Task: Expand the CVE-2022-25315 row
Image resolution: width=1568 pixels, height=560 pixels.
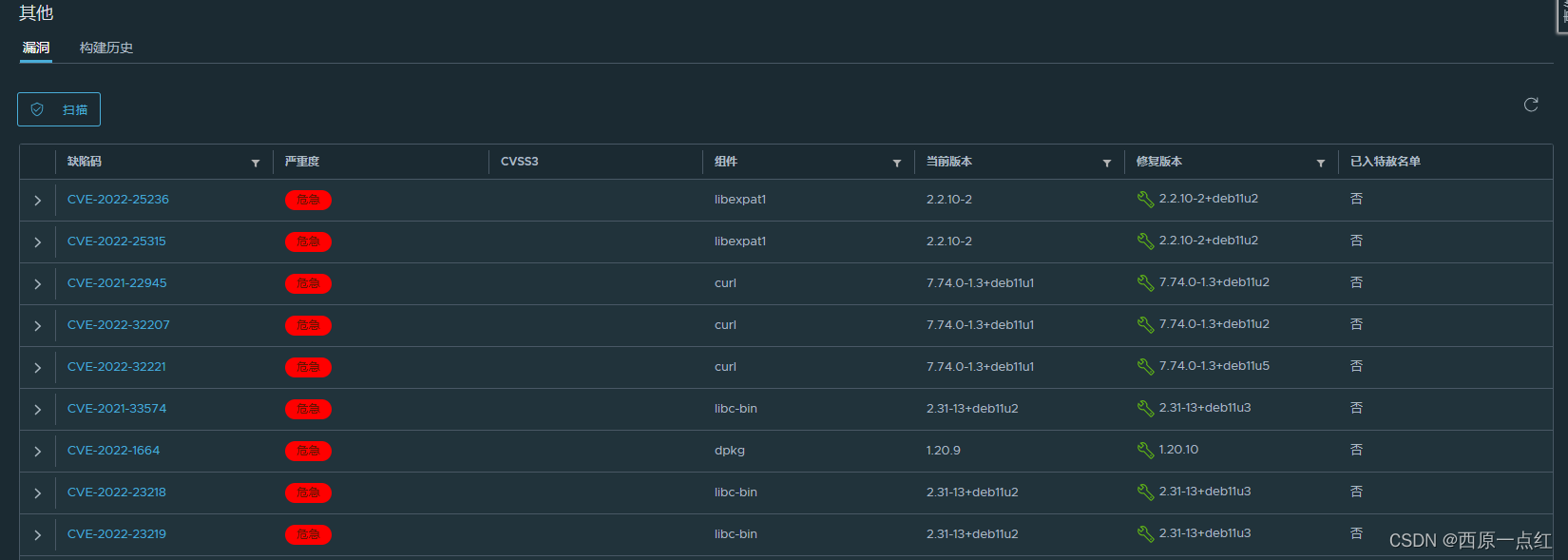Action: click(x=38, y=242)
